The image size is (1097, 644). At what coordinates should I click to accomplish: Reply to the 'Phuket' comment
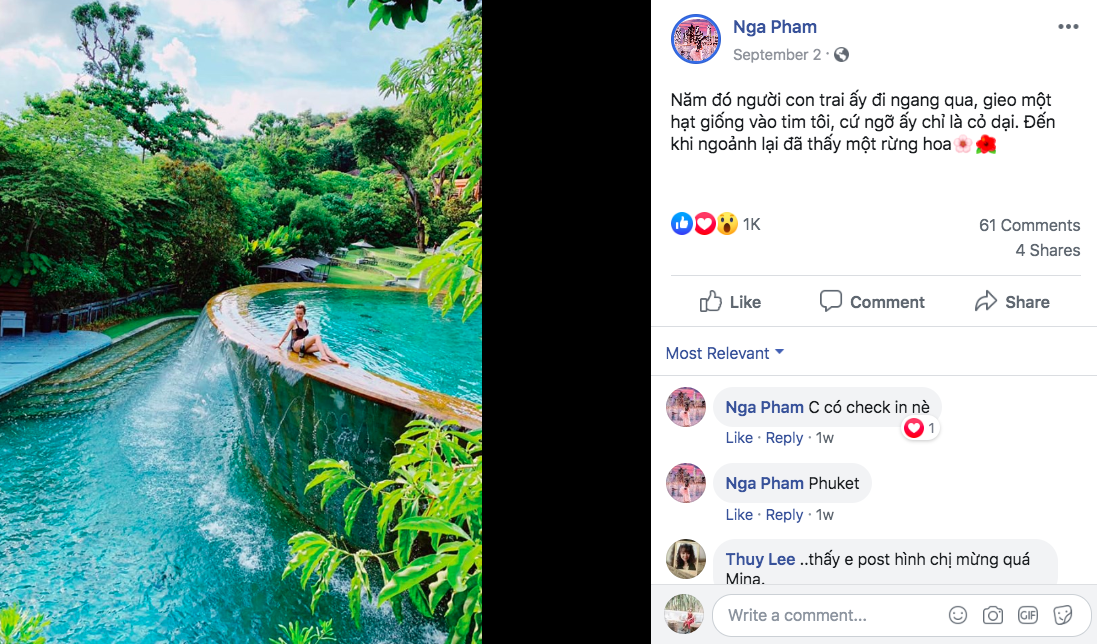point(784,515)
